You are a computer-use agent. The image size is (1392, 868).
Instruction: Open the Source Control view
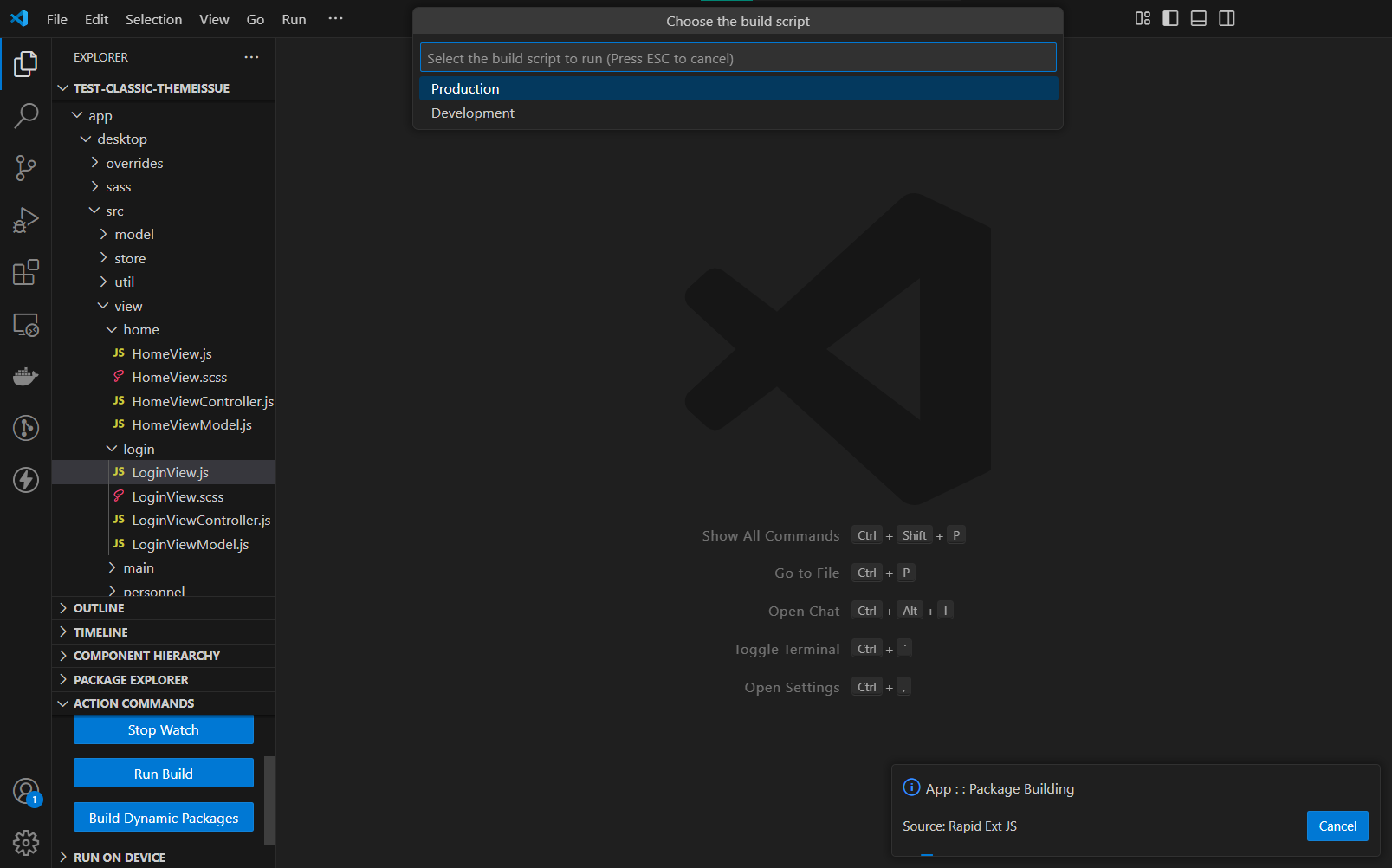(26, 168)
